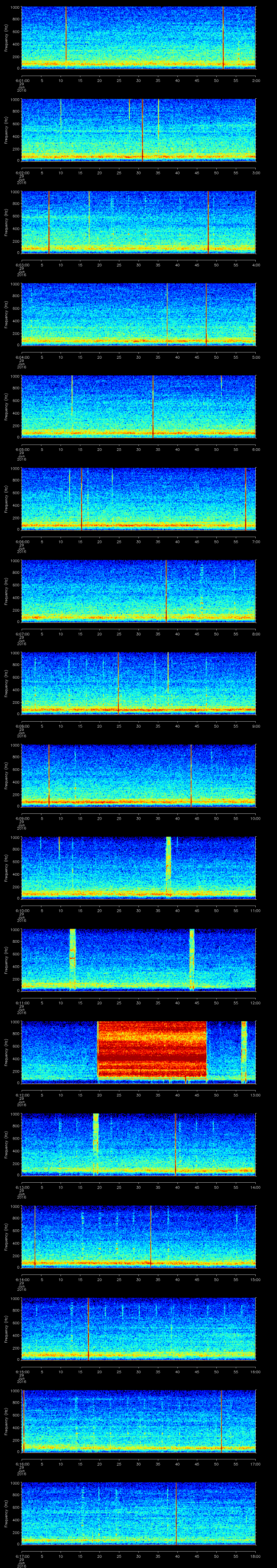Click the wide green band in the 6:10:00 panel
The image size is (277, 1568).
point(169,866)
